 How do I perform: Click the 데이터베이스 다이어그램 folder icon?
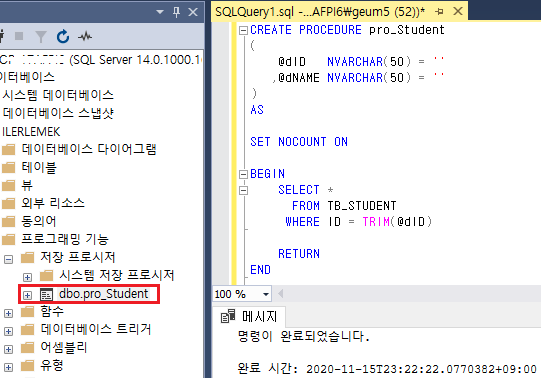8,149
